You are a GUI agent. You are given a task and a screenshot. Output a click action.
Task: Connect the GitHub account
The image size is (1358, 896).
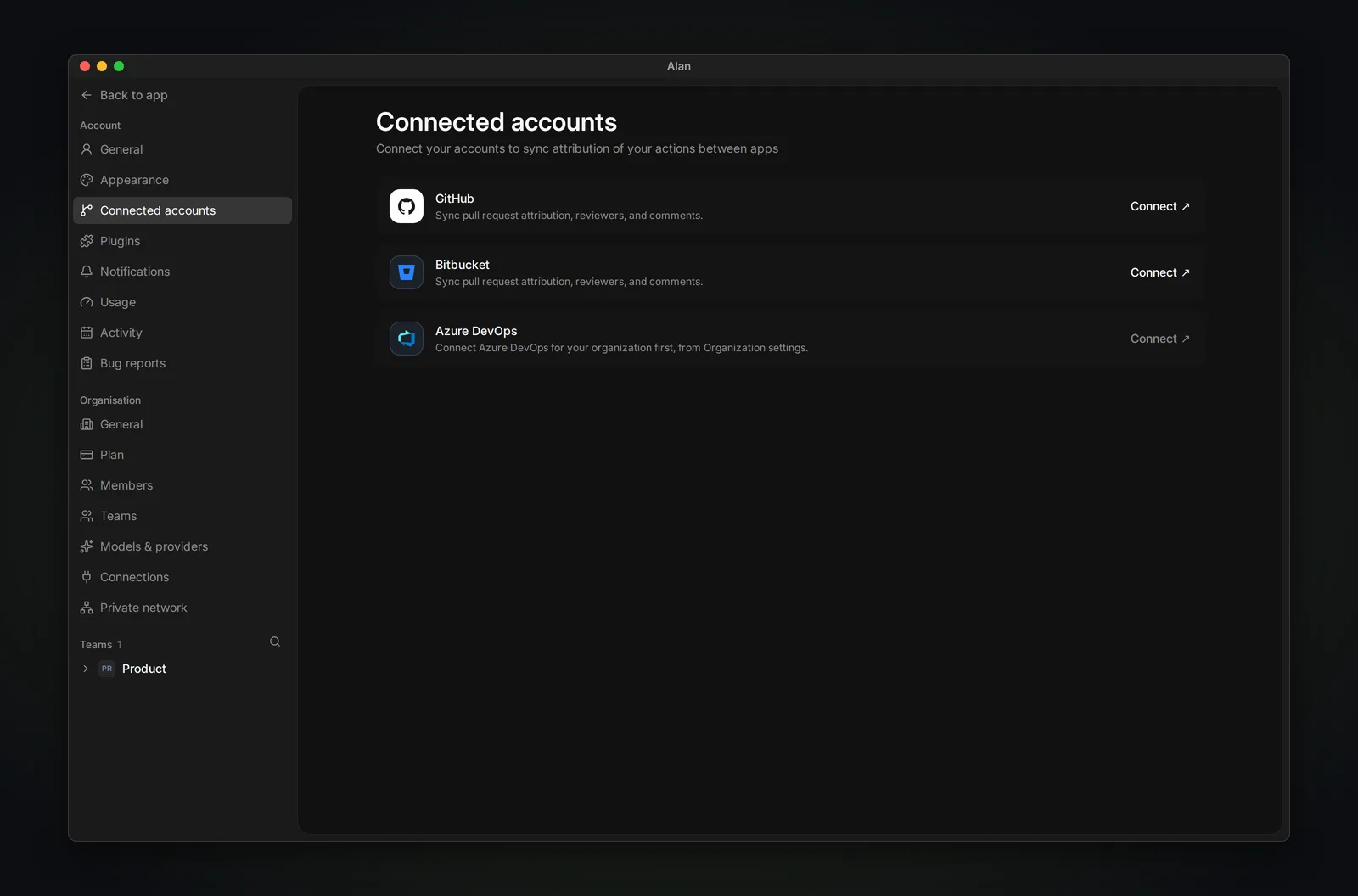coord(1159,206)
